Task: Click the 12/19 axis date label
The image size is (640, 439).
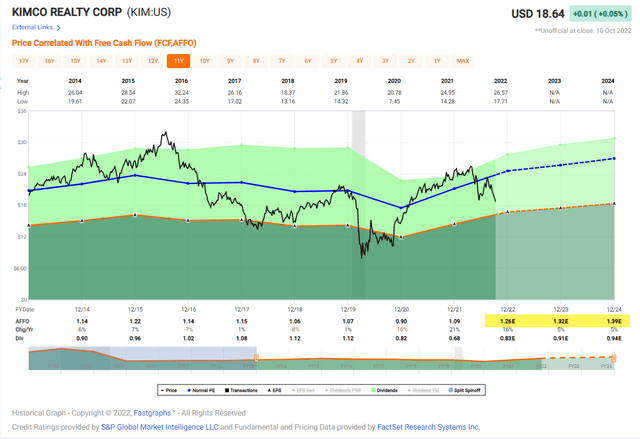Action: [x=348, y=310]
